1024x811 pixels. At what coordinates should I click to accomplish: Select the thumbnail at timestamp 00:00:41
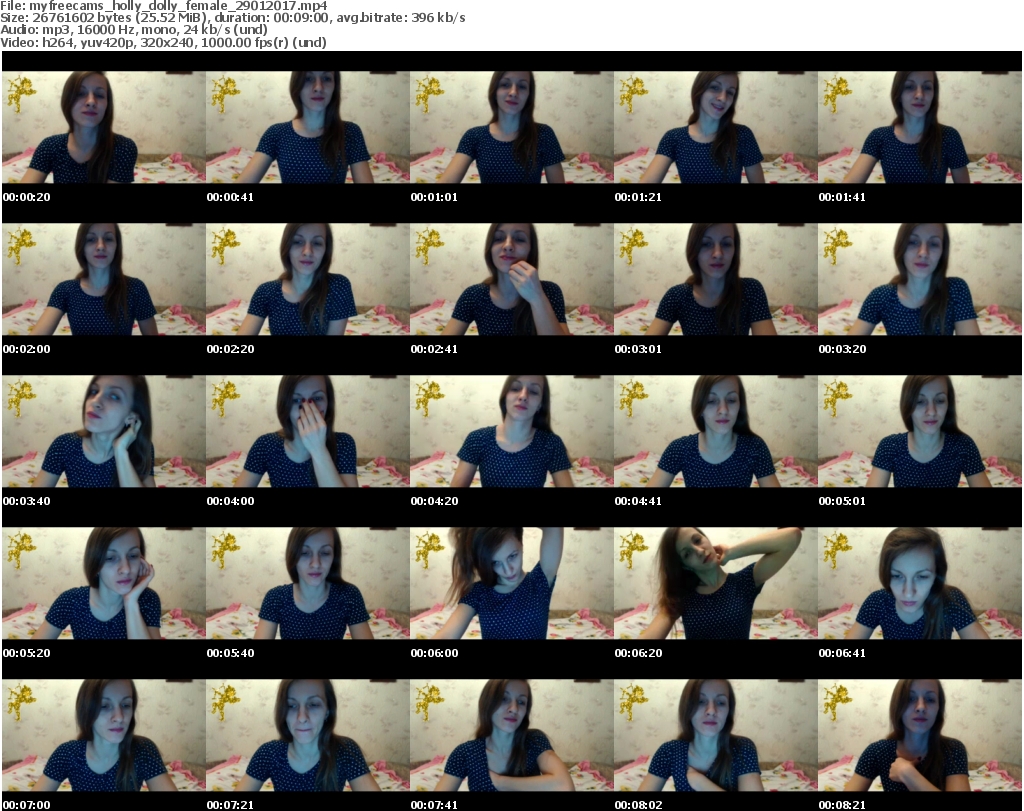click(308, 127)
